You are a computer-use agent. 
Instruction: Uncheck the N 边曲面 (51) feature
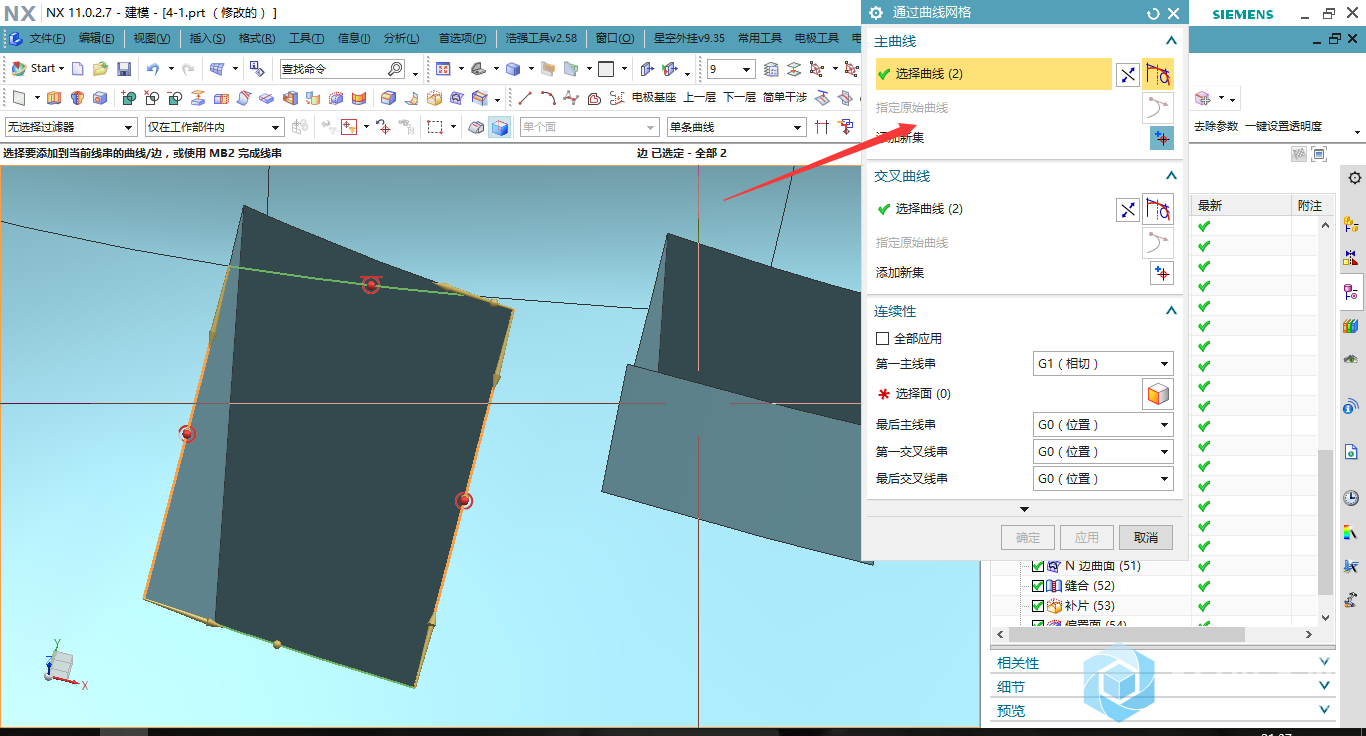pyautogui.click(x=1037, y=566)
